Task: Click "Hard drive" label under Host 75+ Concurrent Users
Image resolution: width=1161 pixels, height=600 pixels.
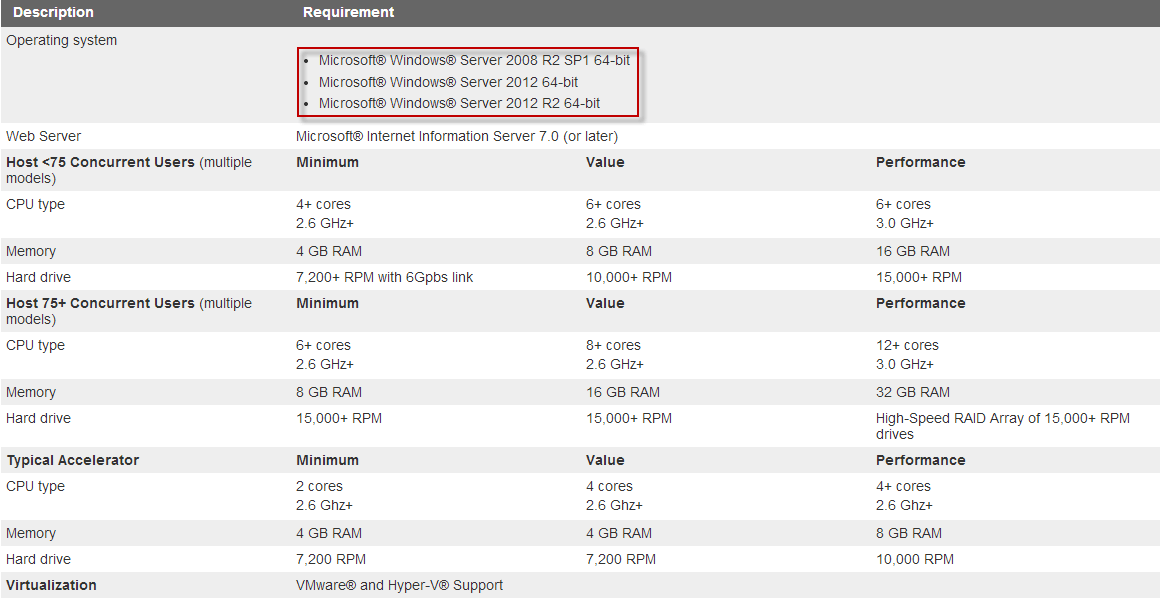Action: tap(39, 419)
